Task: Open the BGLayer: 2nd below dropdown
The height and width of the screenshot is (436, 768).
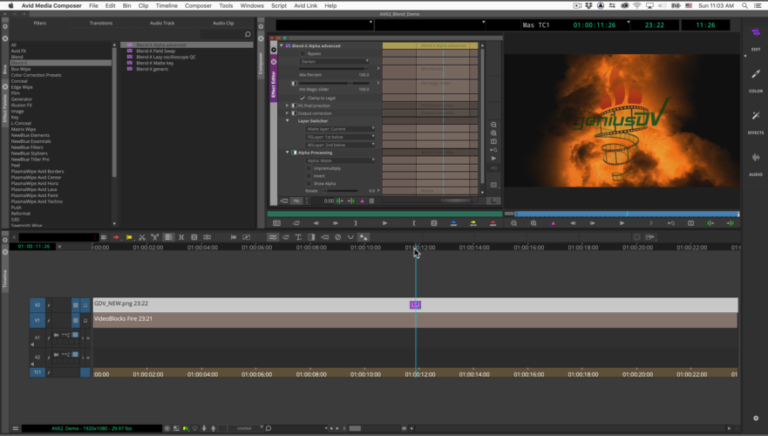Action: (x=340, y=145)
